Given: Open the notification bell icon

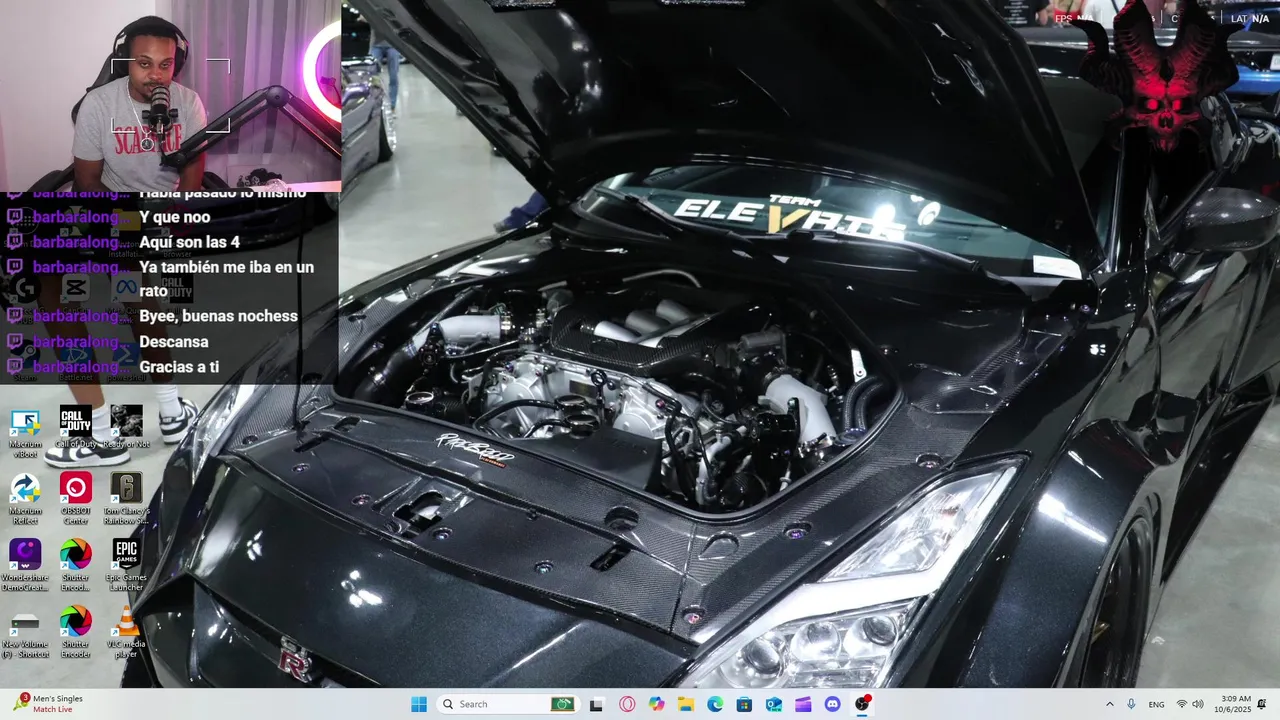Looking at the screenshot, I should [1262, 704].
